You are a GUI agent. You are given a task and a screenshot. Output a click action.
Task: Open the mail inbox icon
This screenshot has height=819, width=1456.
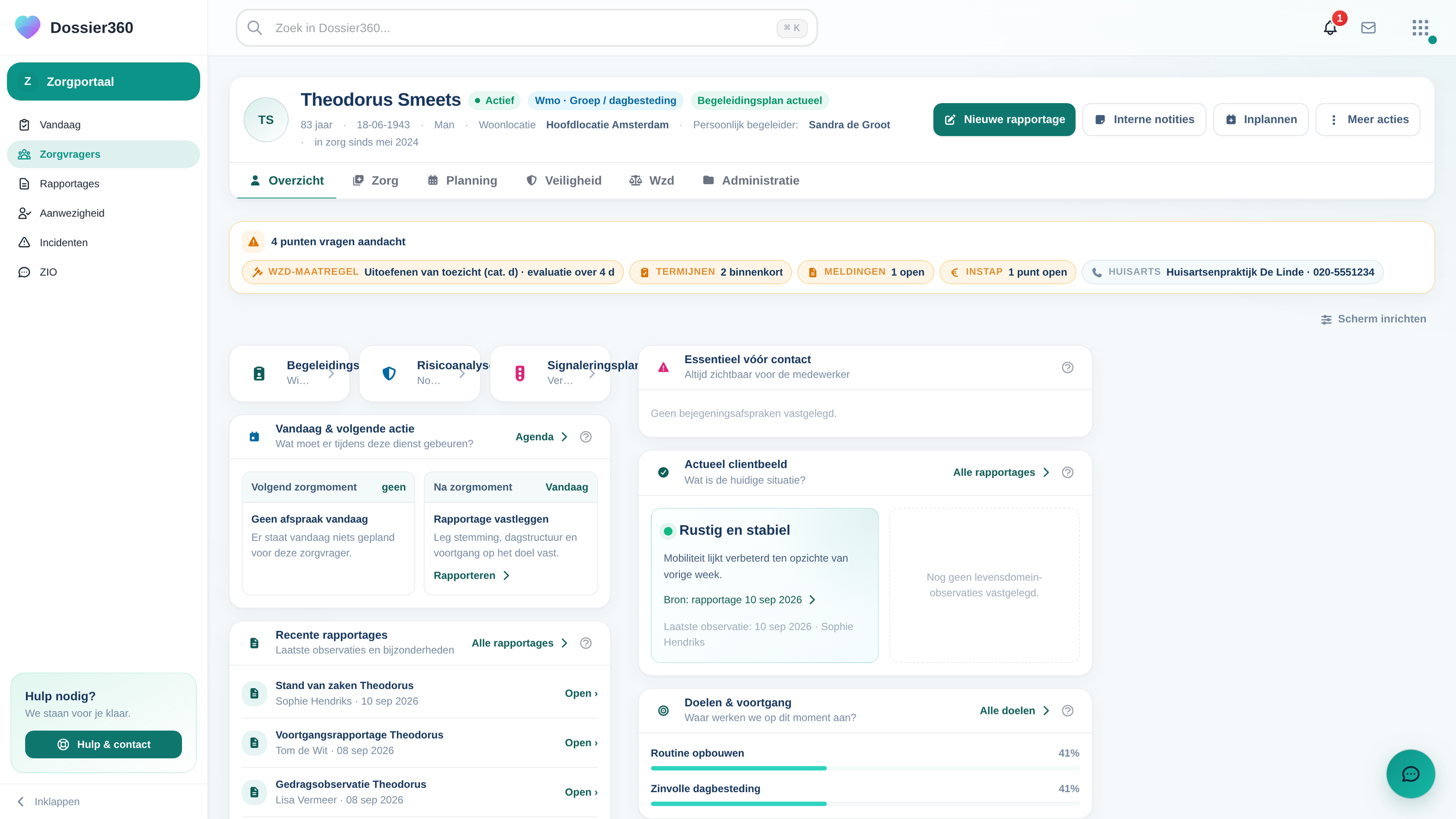tap(1368, 28)
